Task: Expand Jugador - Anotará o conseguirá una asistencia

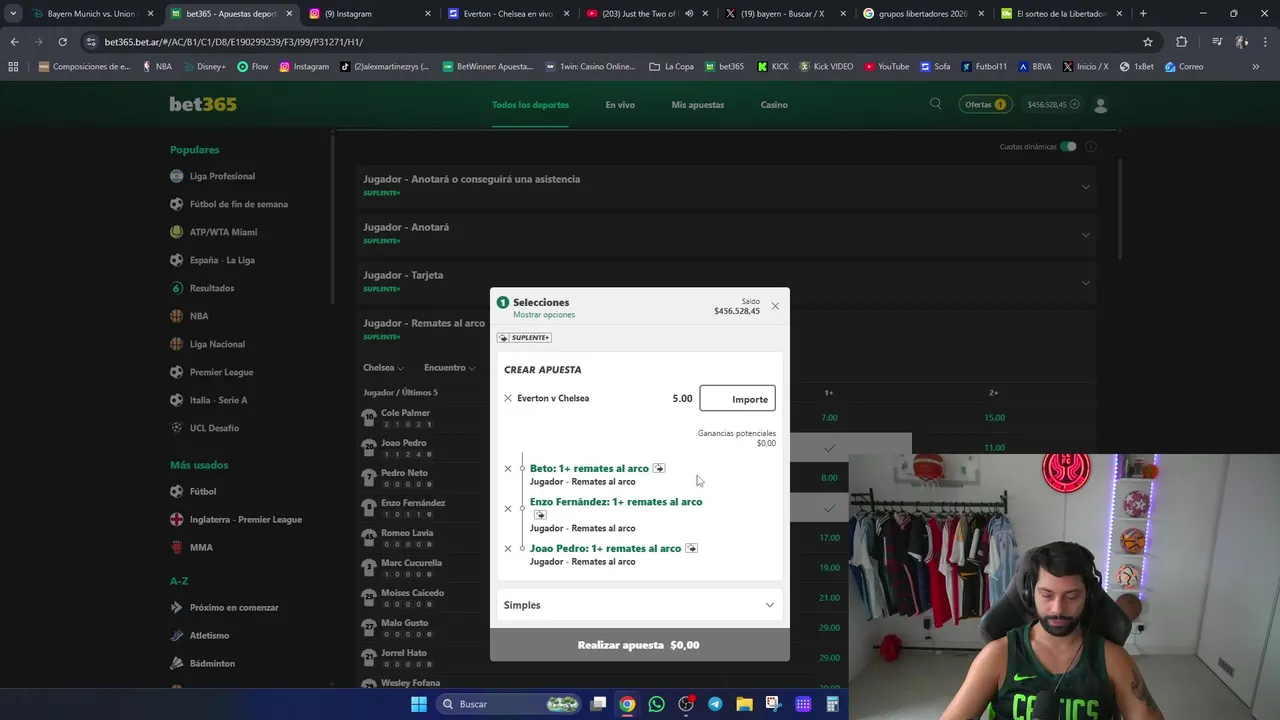Action: click(x=726, y=185)
